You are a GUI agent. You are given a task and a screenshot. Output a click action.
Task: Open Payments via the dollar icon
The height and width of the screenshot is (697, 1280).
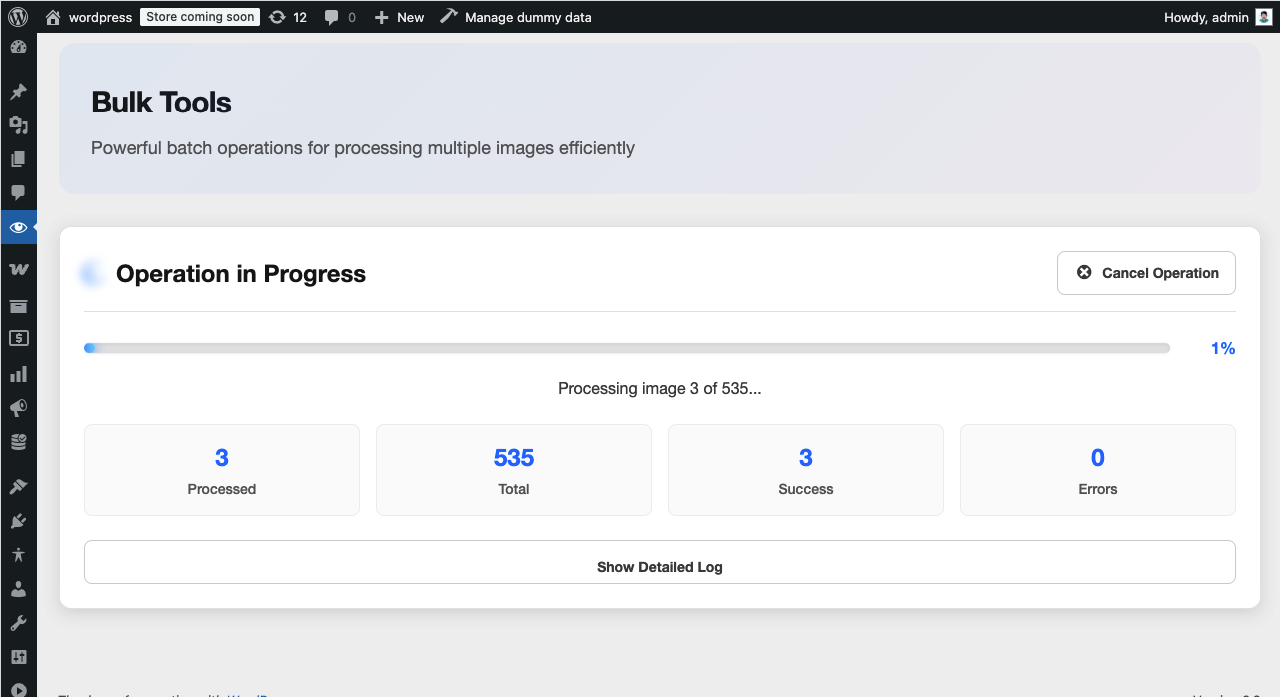[18, 338]
